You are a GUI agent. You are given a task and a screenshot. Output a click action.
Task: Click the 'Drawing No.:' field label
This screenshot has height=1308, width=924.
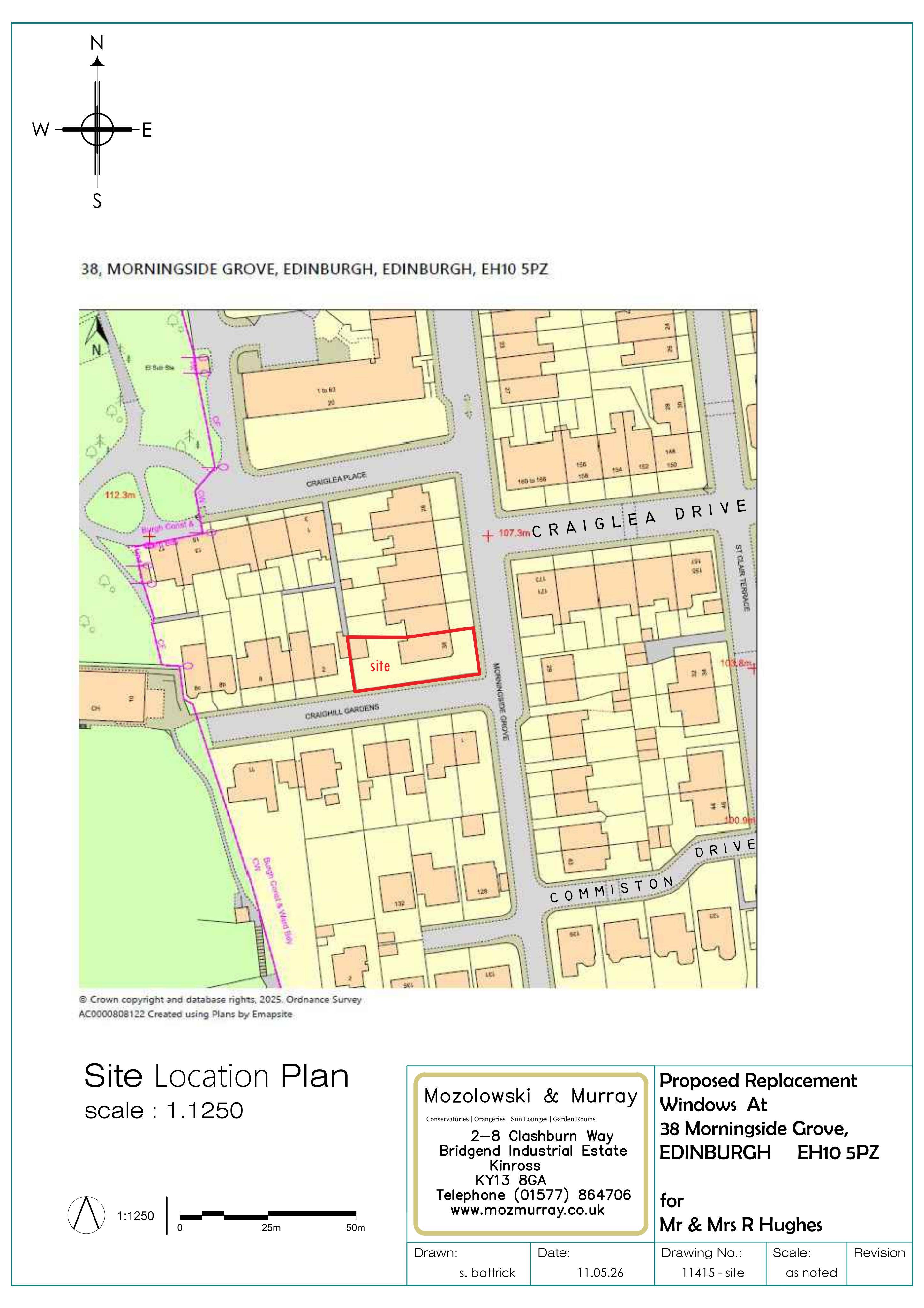tap(702, 1253)
